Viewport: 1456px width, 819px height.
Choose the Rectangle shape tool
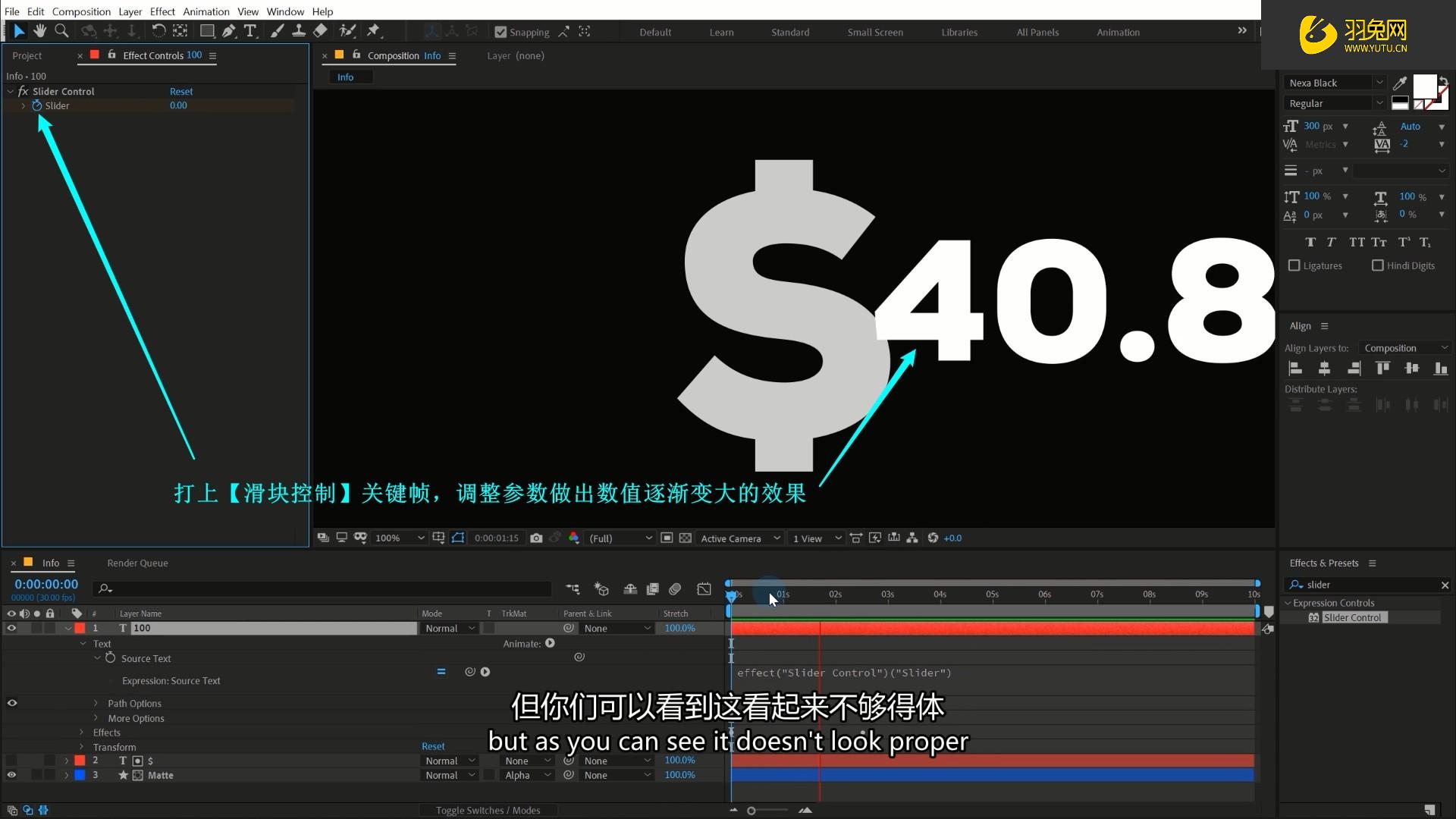[x=206, y=31]
